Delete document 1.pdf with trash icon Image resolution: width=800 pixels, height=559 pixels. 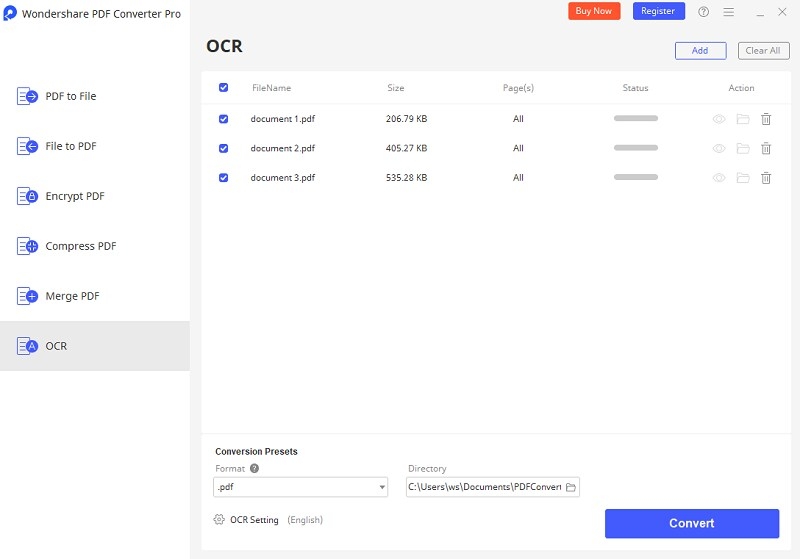pyautogui.click(x=766, y=119)
